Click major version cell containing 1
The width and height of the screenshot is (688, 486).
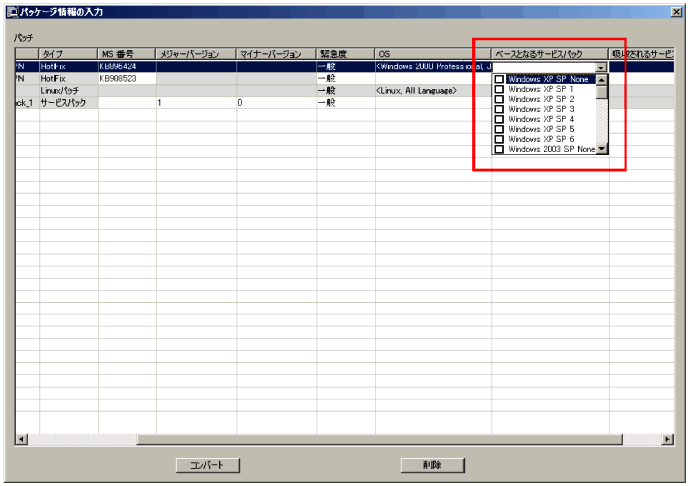click(x=196, y=103)
